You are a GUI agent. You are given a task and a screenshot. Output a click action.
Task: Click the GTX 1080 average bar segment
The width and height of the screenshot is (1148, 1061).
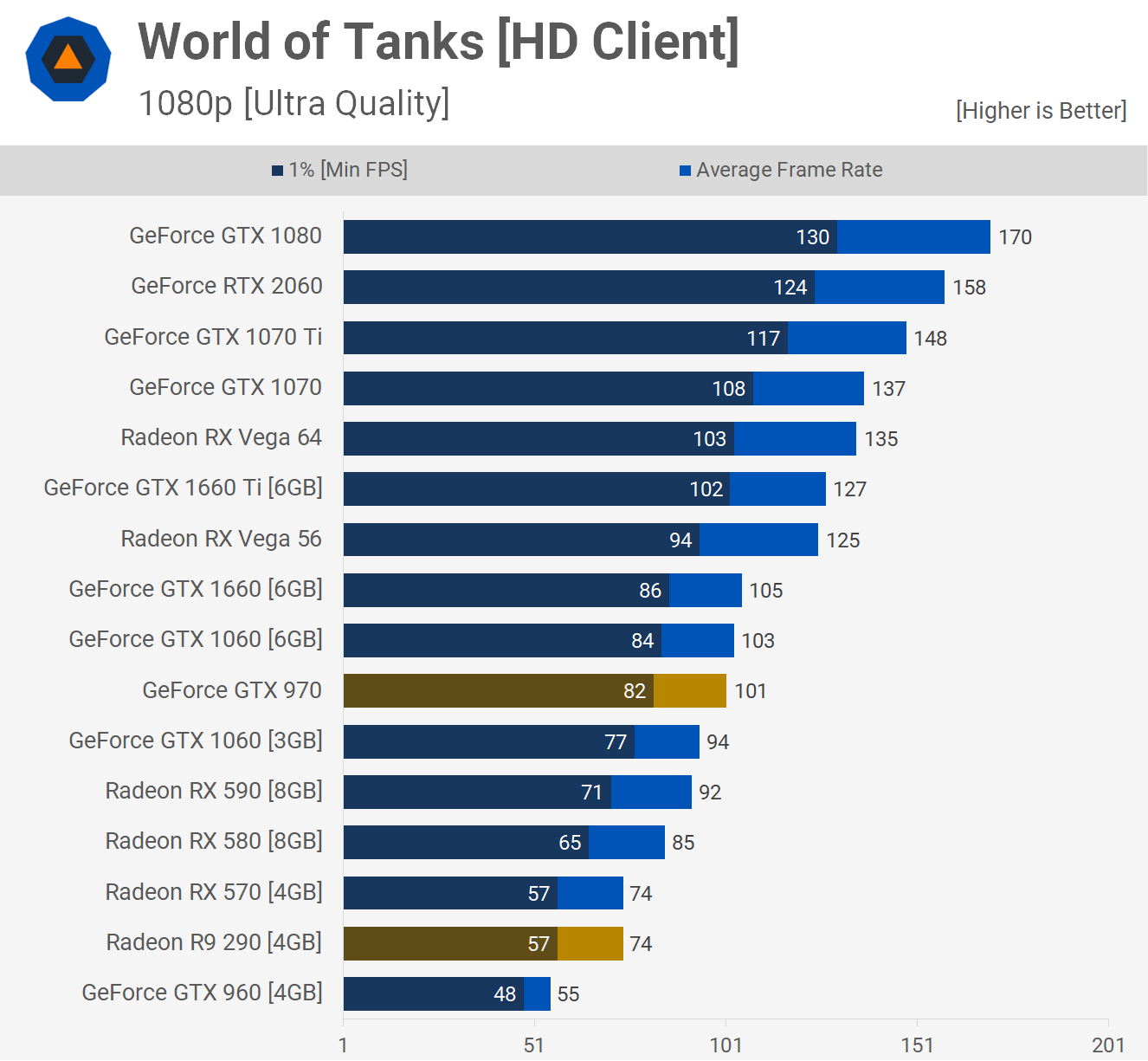coord(913,236)
